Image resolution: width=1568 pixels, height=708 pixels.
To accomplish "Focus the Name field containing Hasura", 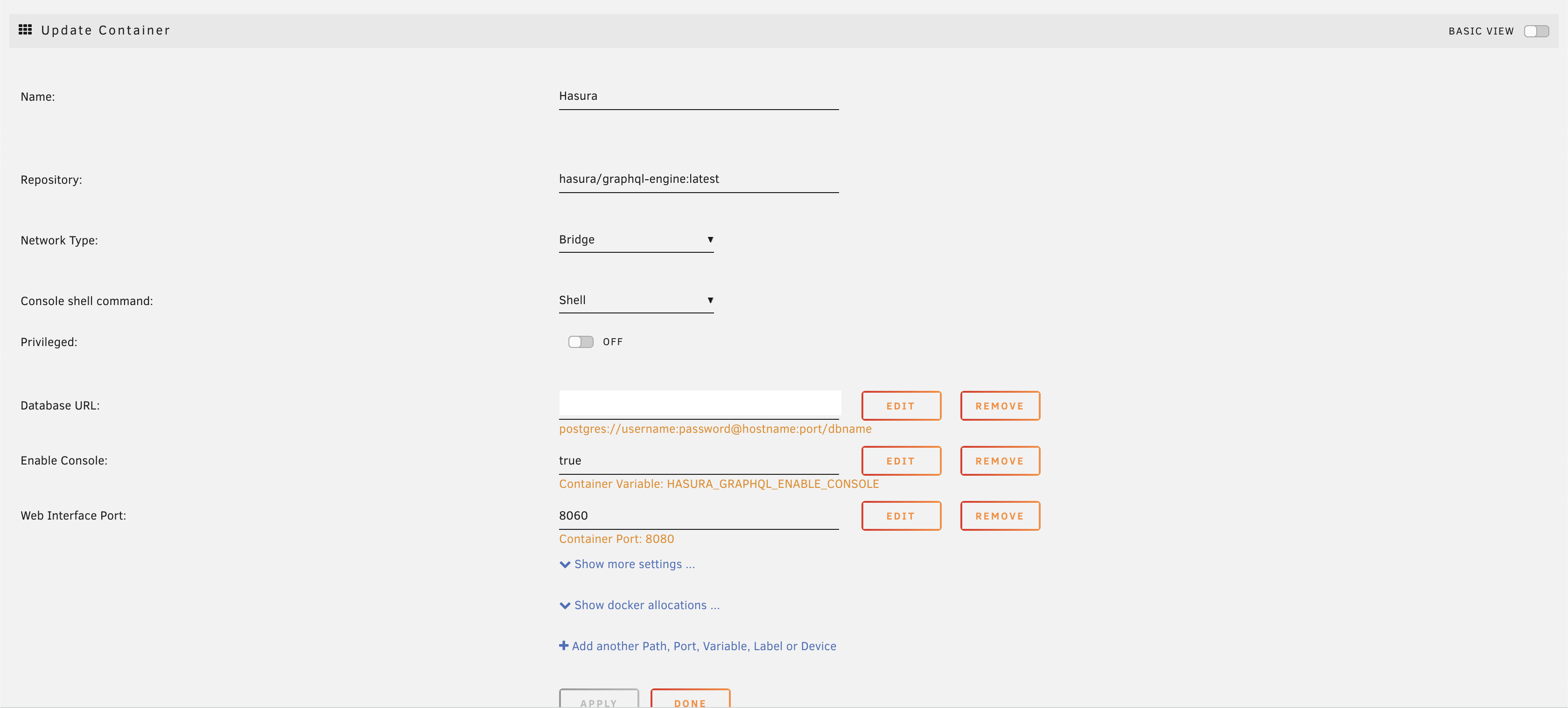I will [699, 96].
